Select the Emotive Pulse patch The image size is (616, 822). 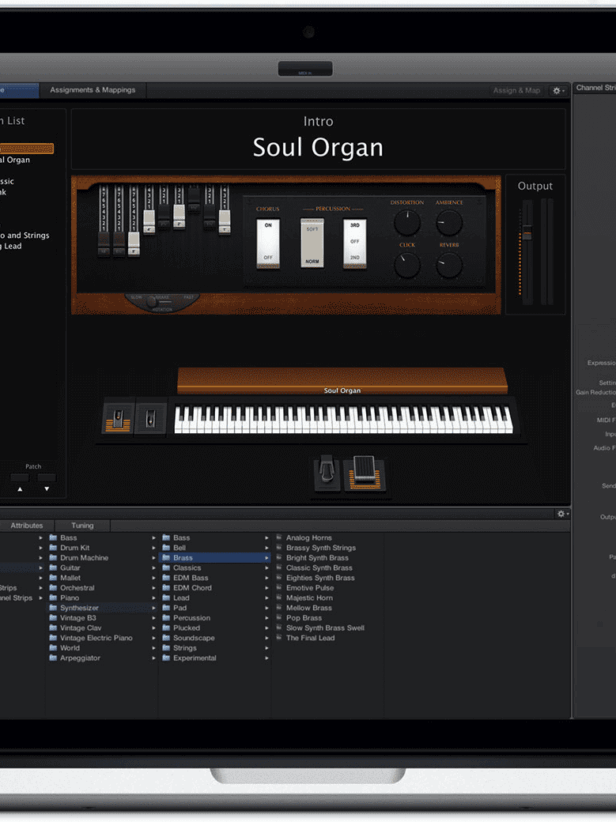[x=310, y=588]
